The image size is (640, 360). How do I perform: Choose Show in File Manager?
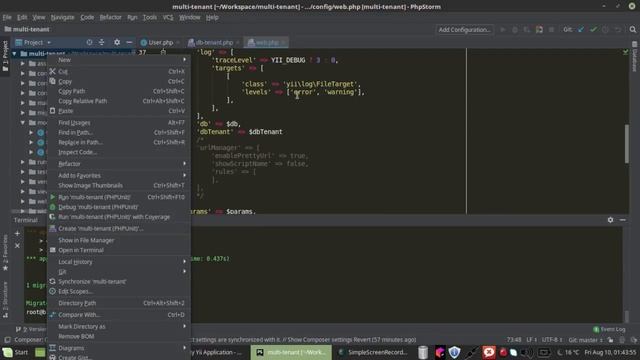pyautogui.click(x=118, y=240)
